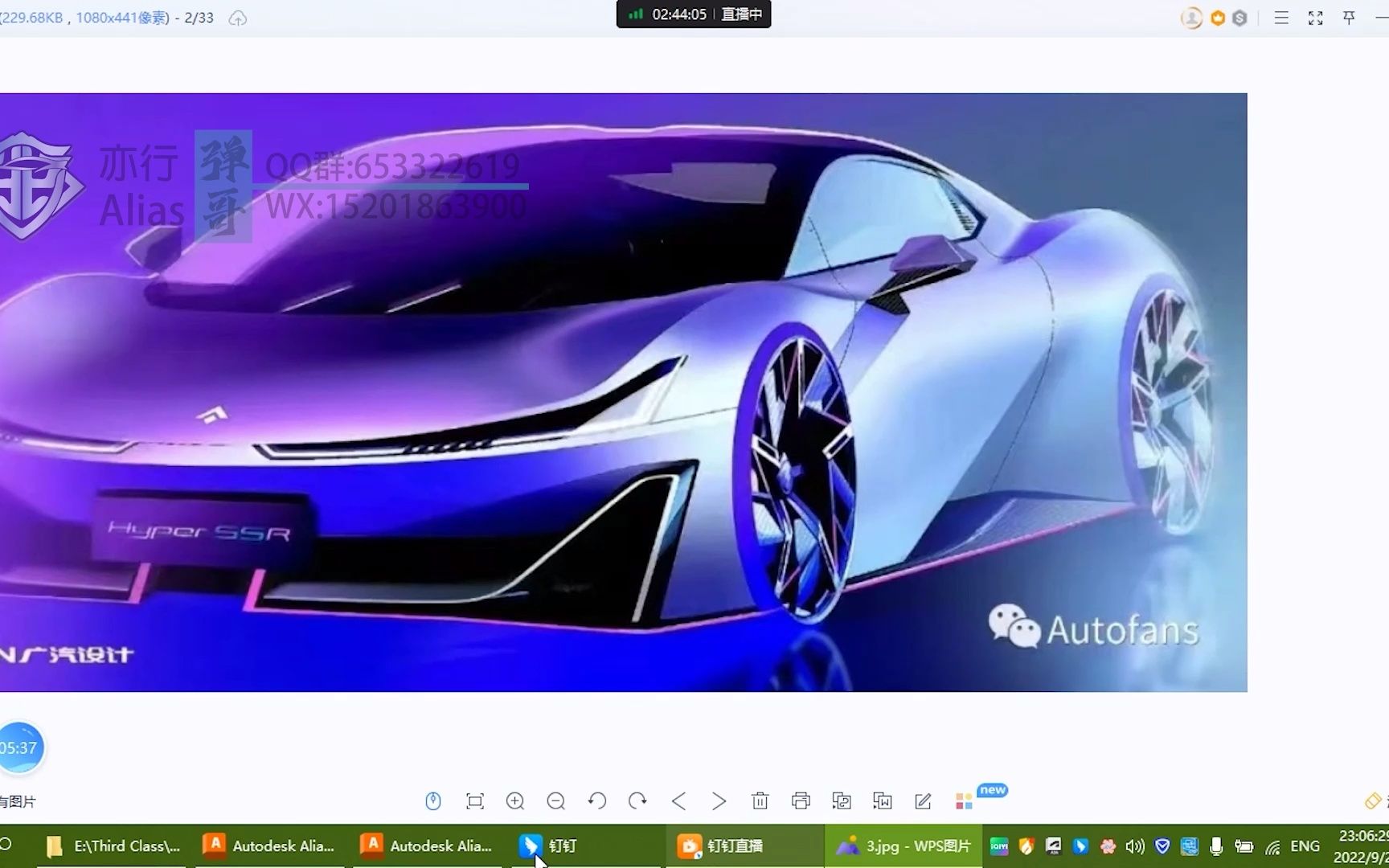Zoom in on the image
This screenshot has width=1389, height=868.
[515, 800]
